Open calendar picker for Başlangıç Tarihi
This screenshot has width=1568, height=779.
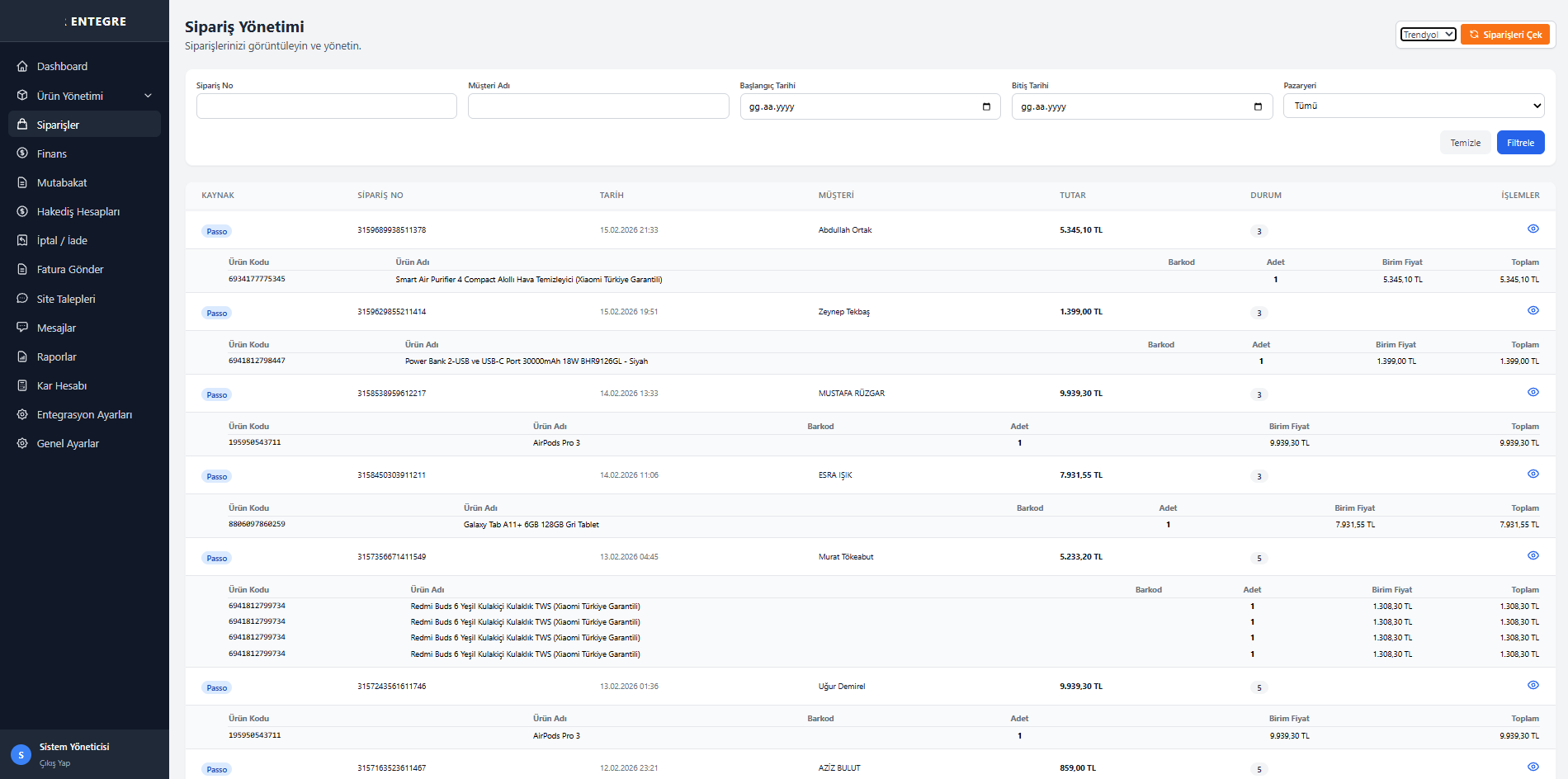pos(986,106)
